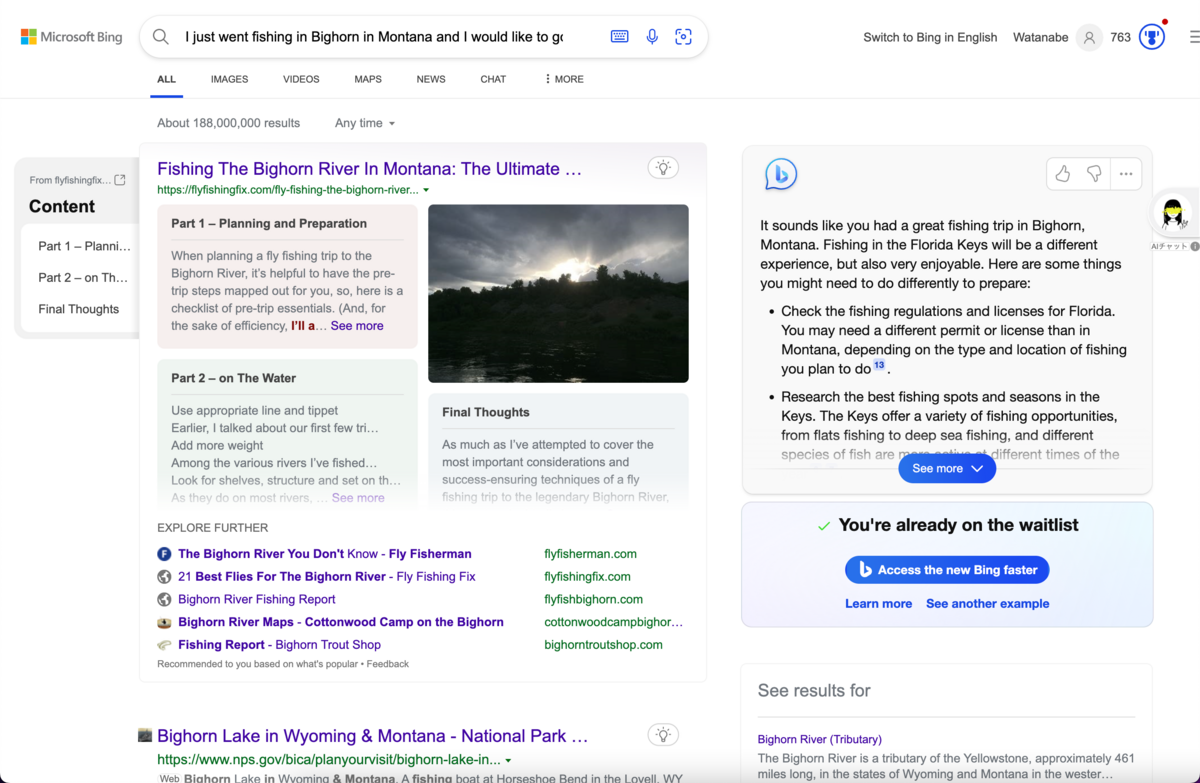Click the flyfisherman.com domain text
Screen dimensions: 1200x783
(x=590, y=554)
